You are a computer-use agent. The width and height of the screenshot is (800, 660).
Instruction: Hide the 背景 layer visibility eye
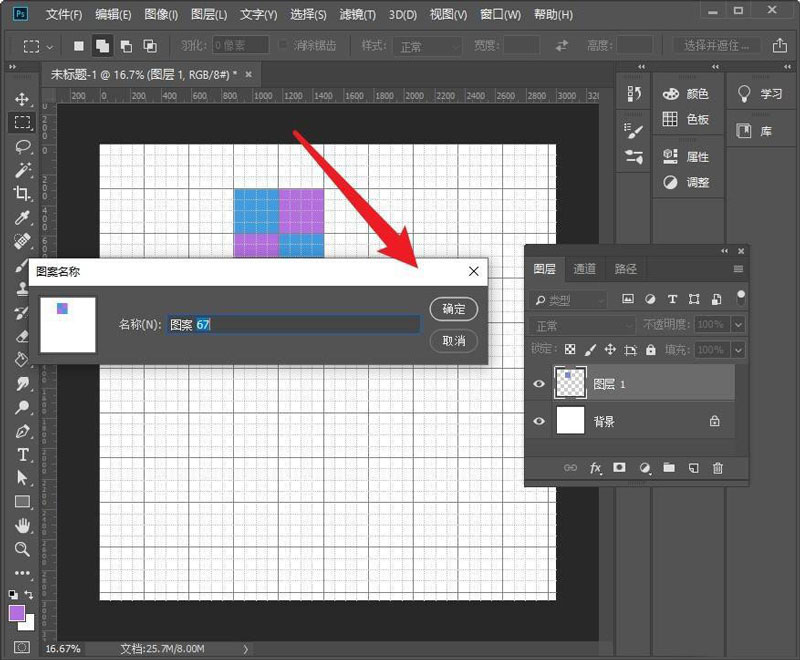click(x=540, y=422)
